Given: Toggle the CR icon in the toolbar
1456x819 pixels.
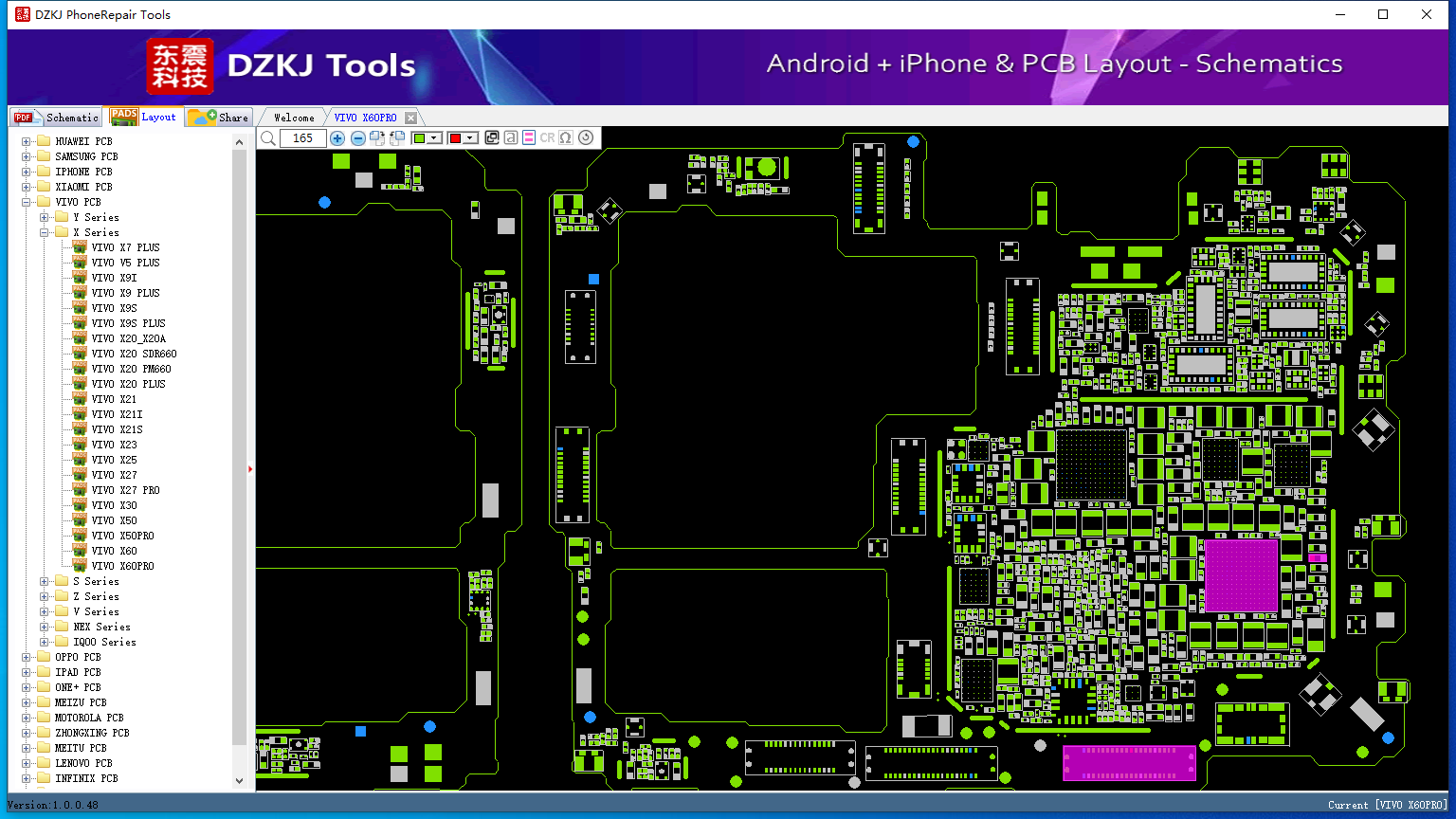Looking at the screenshot, I should tap(547, 138).
